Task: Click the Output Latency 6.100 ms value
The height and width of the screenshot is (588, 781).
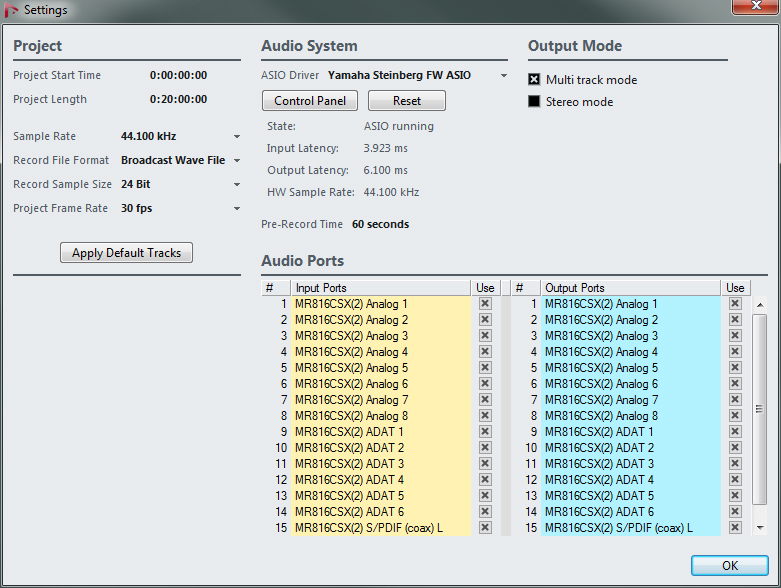Action: click(386, 170)
